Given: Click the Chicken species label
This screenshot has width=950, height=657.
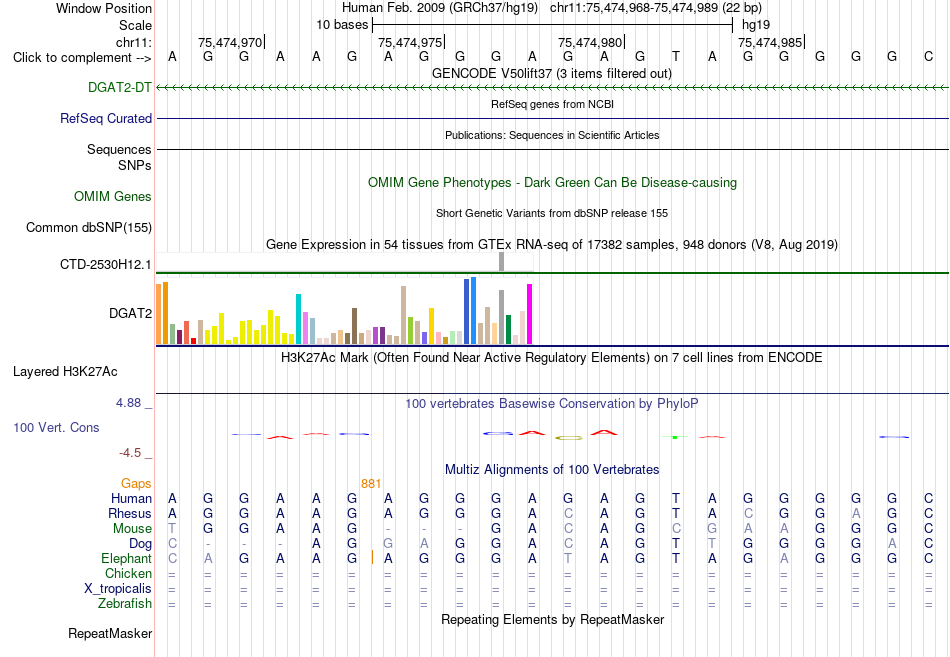Looking at the screenshot, I should (128, 573).
